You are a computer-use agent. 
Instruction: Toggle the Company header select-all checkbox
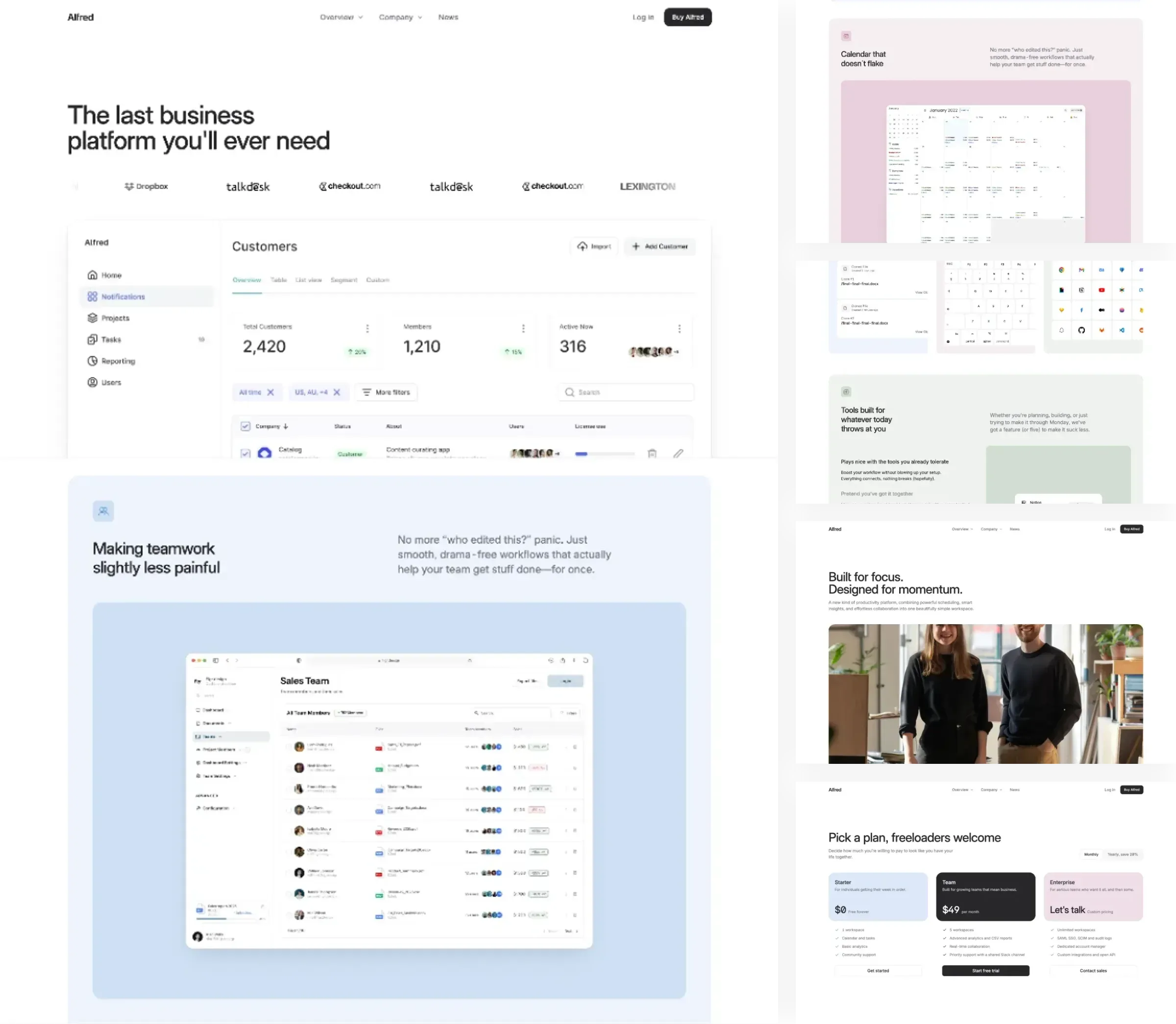[245, 426]
